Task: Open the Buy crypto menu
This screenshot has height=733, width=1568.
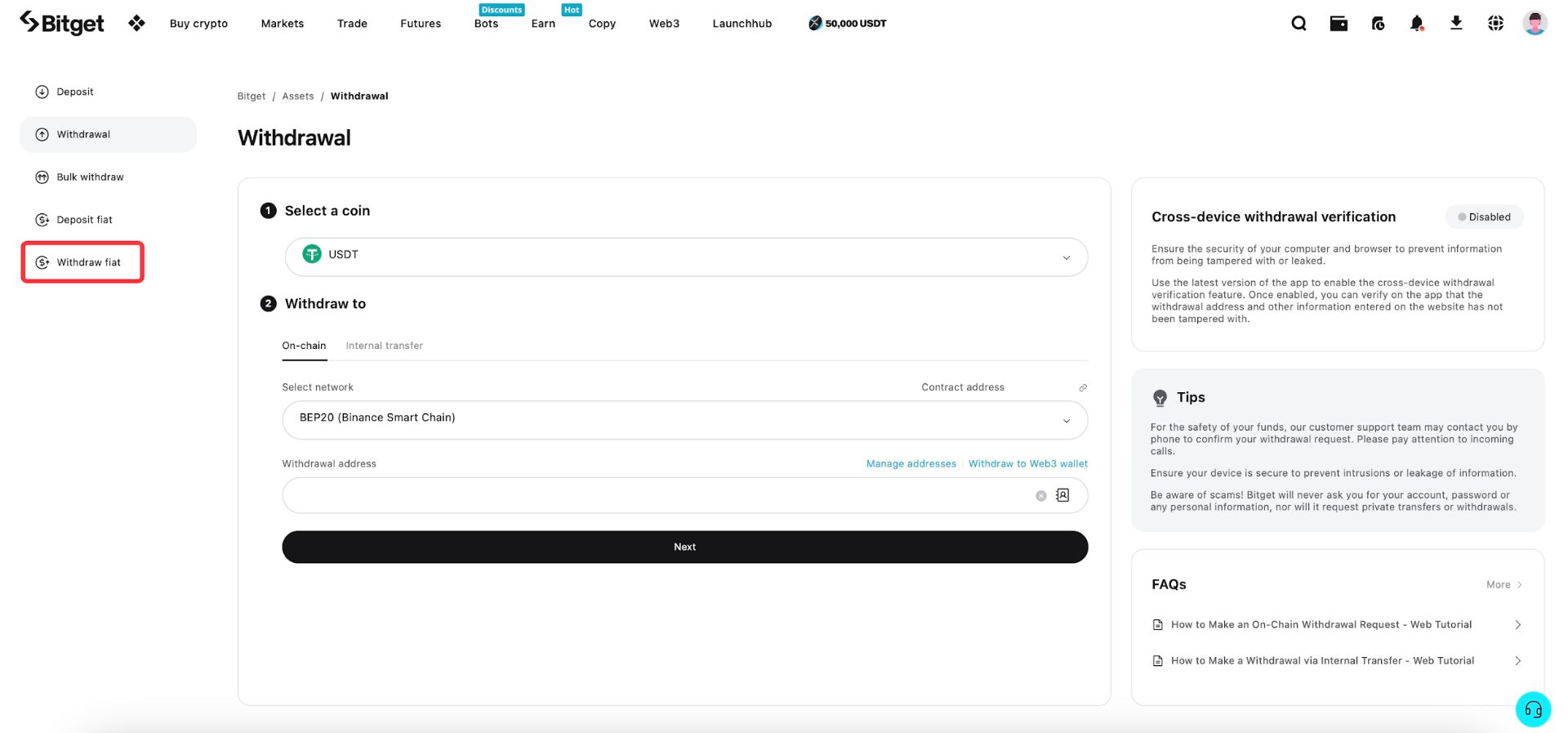Action: pos(198,24)
